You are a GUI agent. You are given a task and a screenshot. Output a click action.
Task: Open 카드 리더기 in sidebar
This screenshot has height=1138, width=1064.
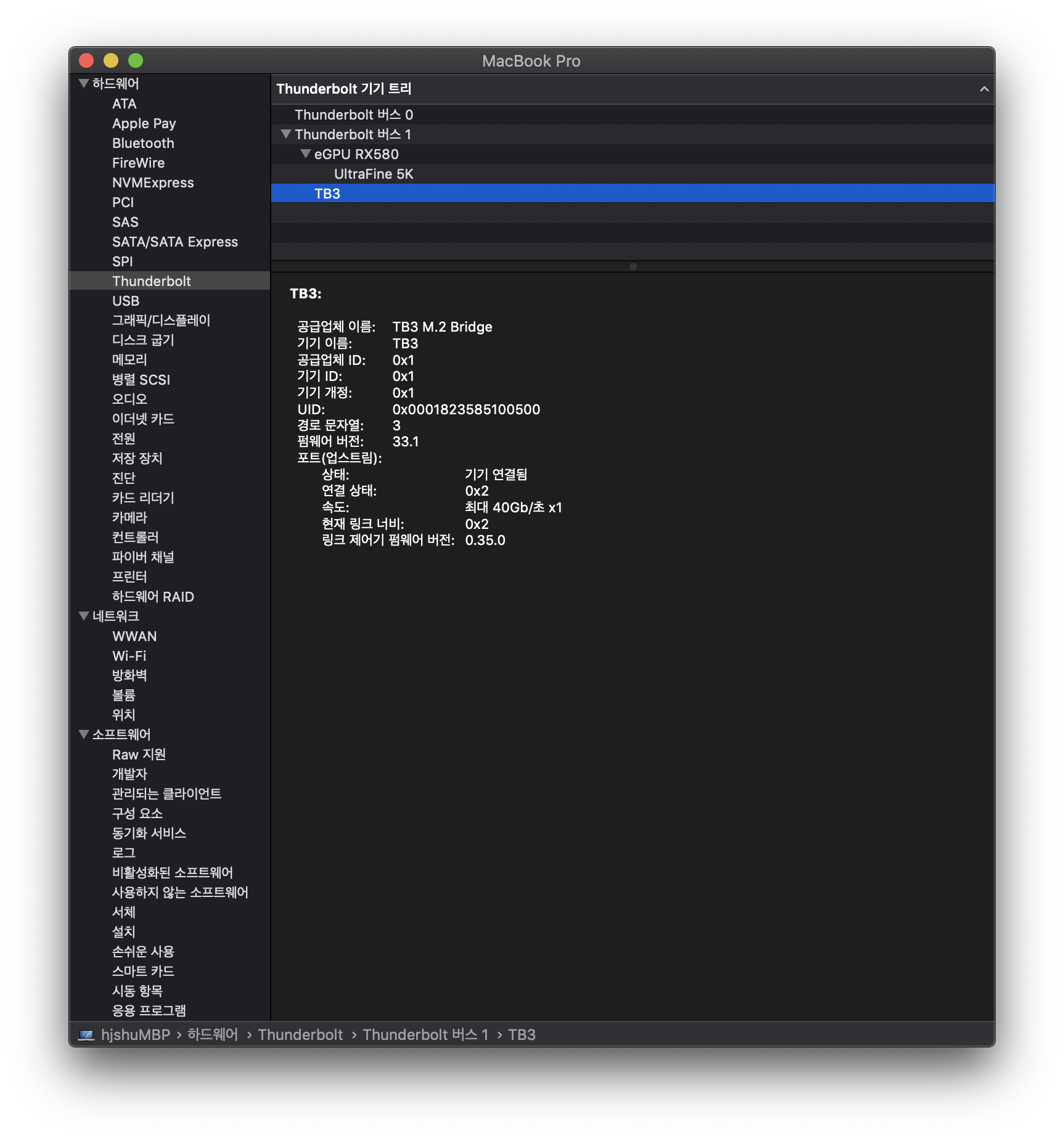click(143, 498)
